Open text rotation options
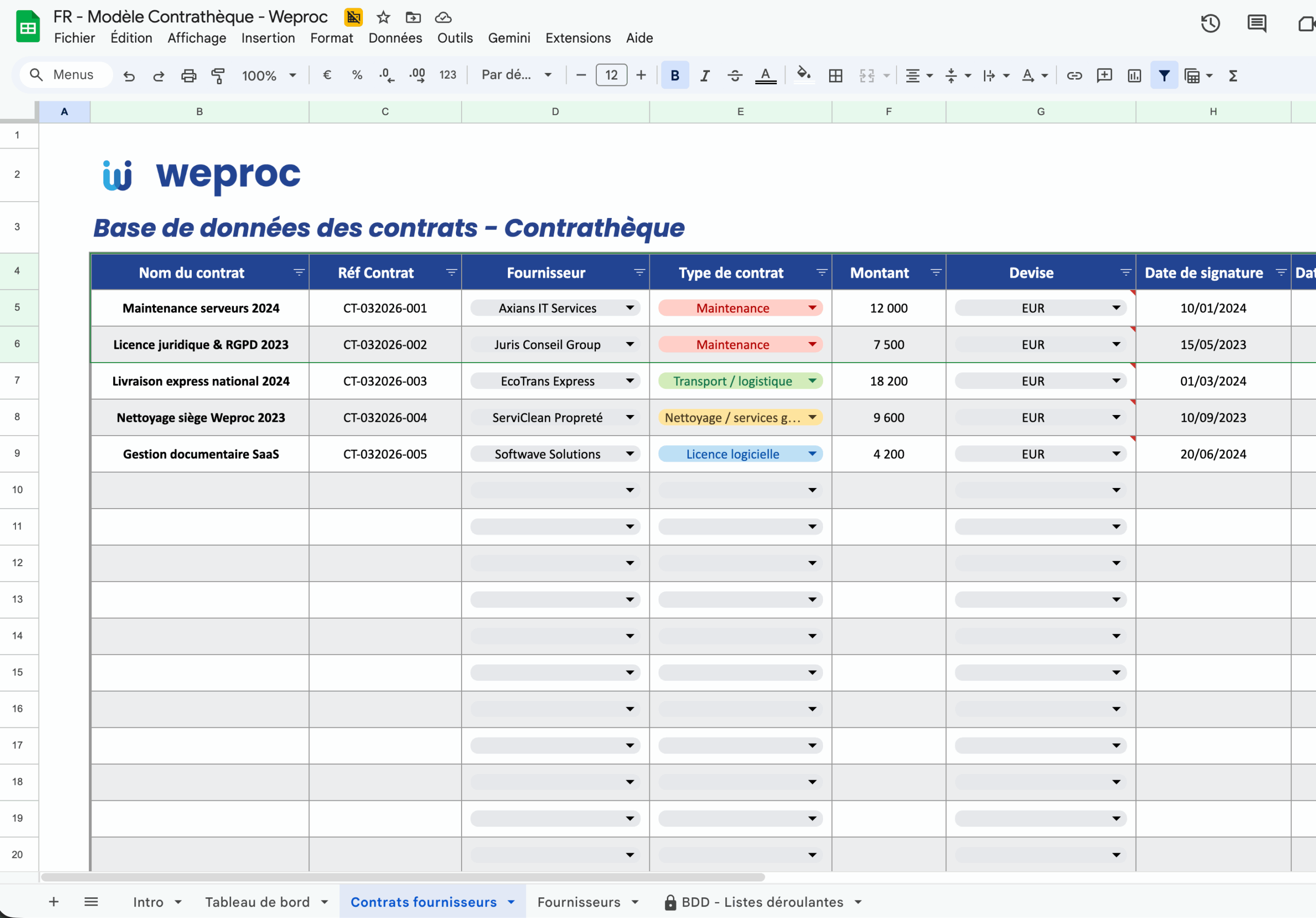Screen dimensions: 1316x918 (1035, 75)
